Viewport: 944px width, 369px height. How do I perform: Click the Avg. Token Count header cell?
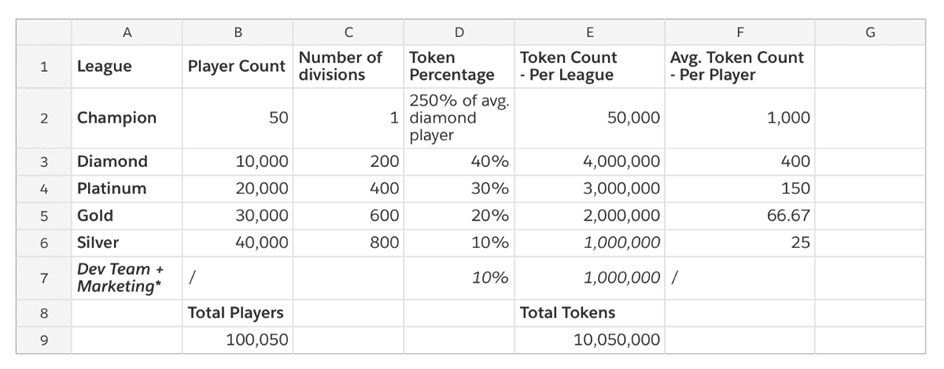tap(740, 66)
